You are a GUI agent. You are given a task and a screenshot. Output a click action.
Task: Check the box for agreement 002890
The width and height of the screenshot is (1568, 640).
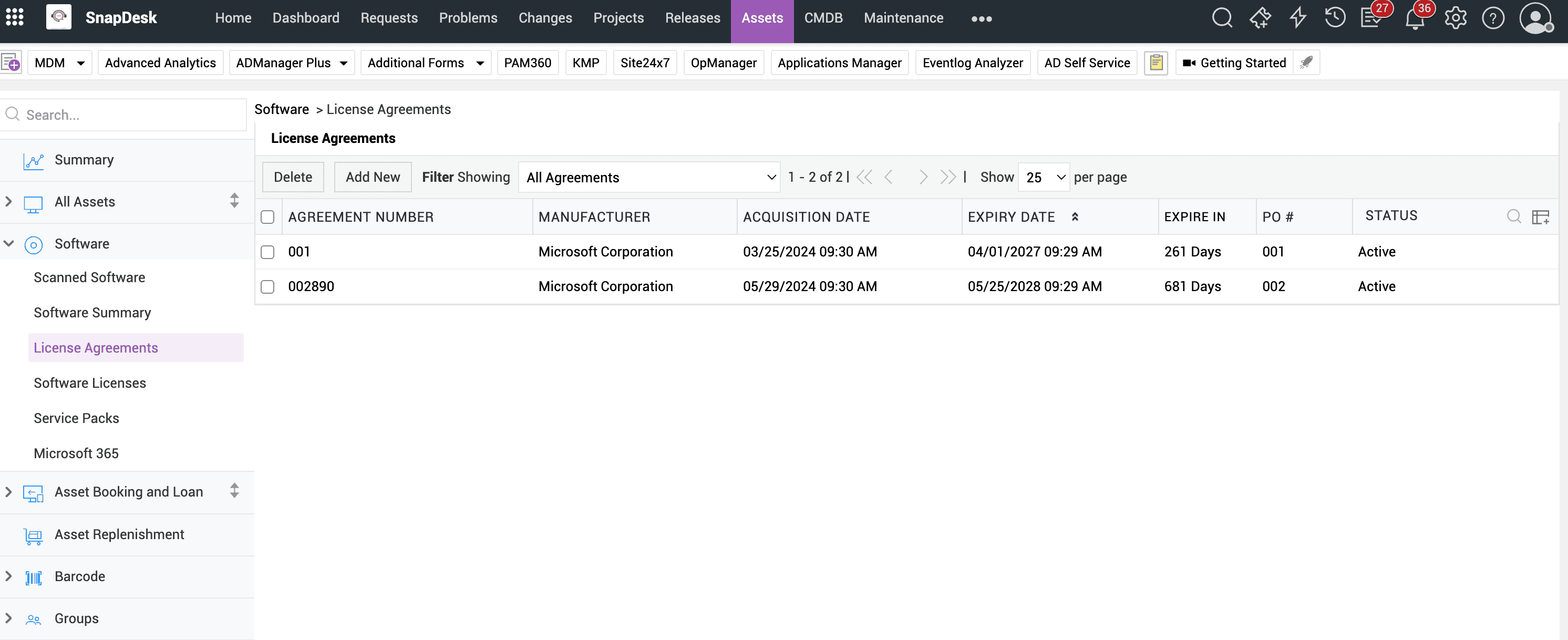(267, 287)
